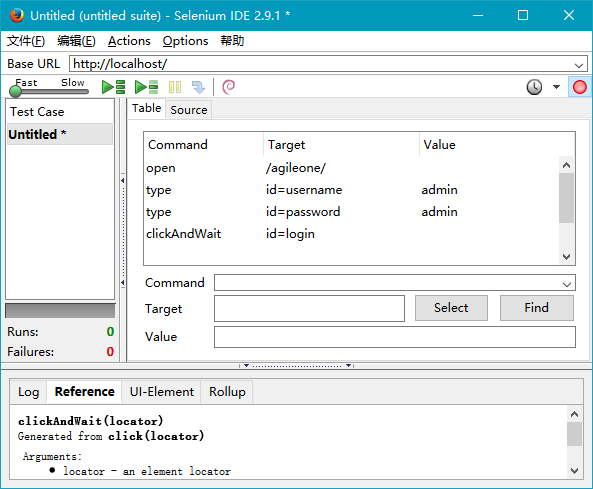Click the test run progress bar
This screenshot has height=489, width=593.
[60, 311]
